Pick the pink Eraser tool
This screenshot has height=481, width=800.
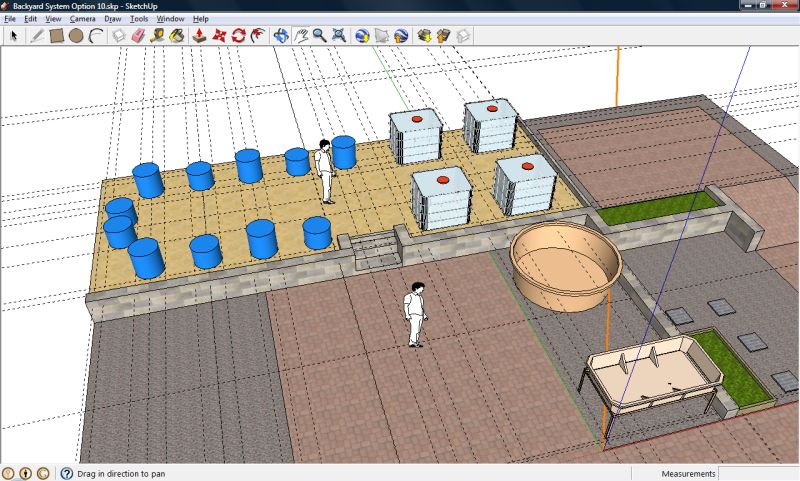(139, 35)
